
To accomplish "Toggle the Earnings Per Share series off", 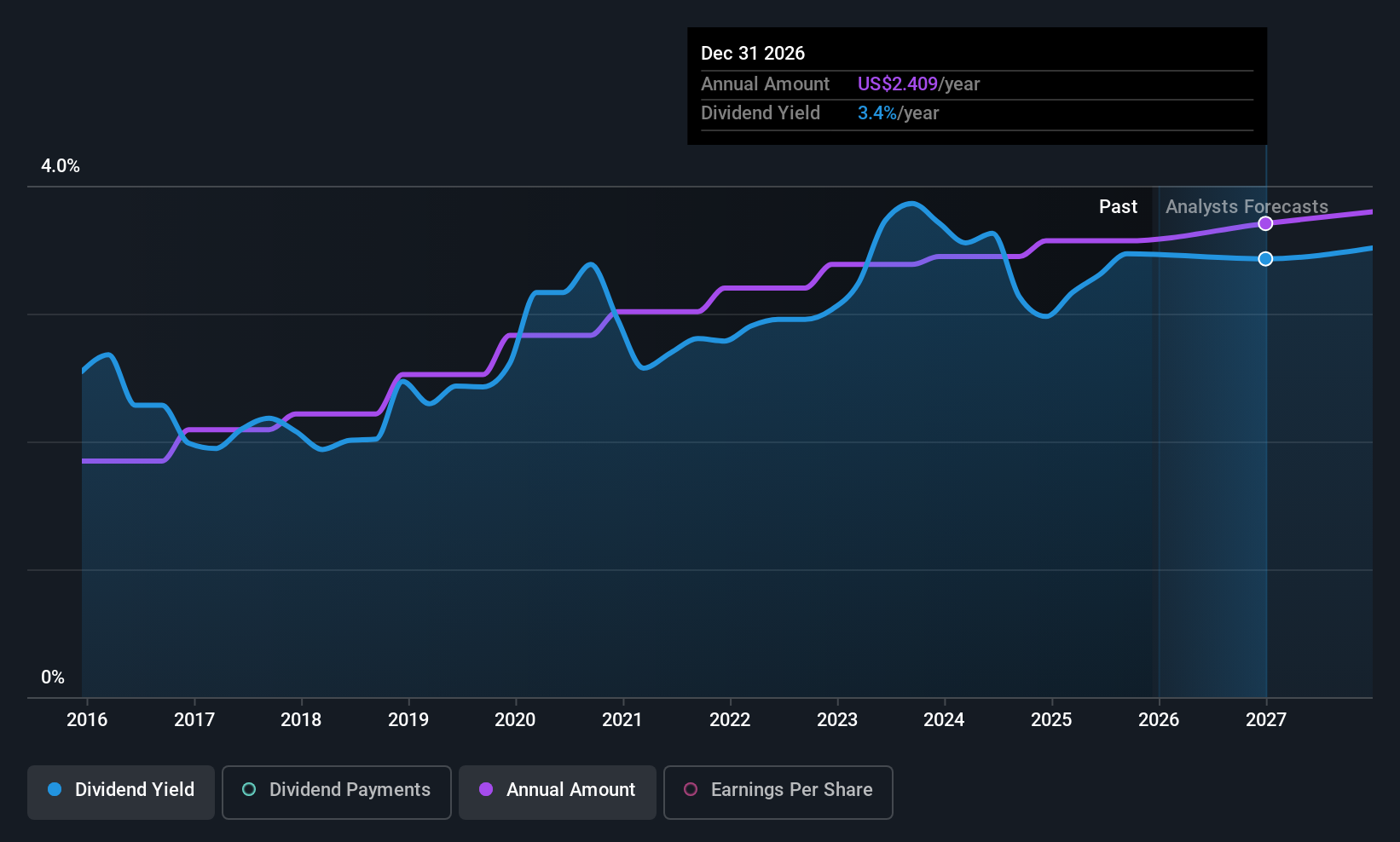I will coord(778,792).
